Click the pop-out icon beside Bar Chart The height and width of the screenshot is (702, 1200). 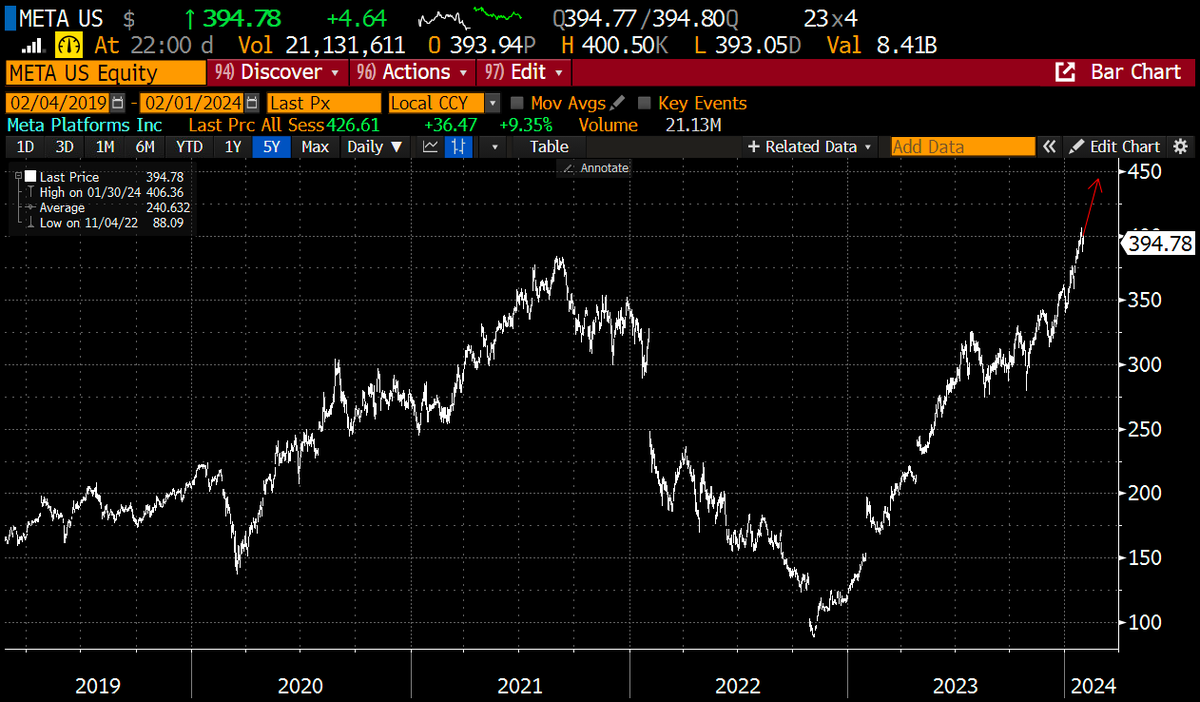coord(1066,72)
